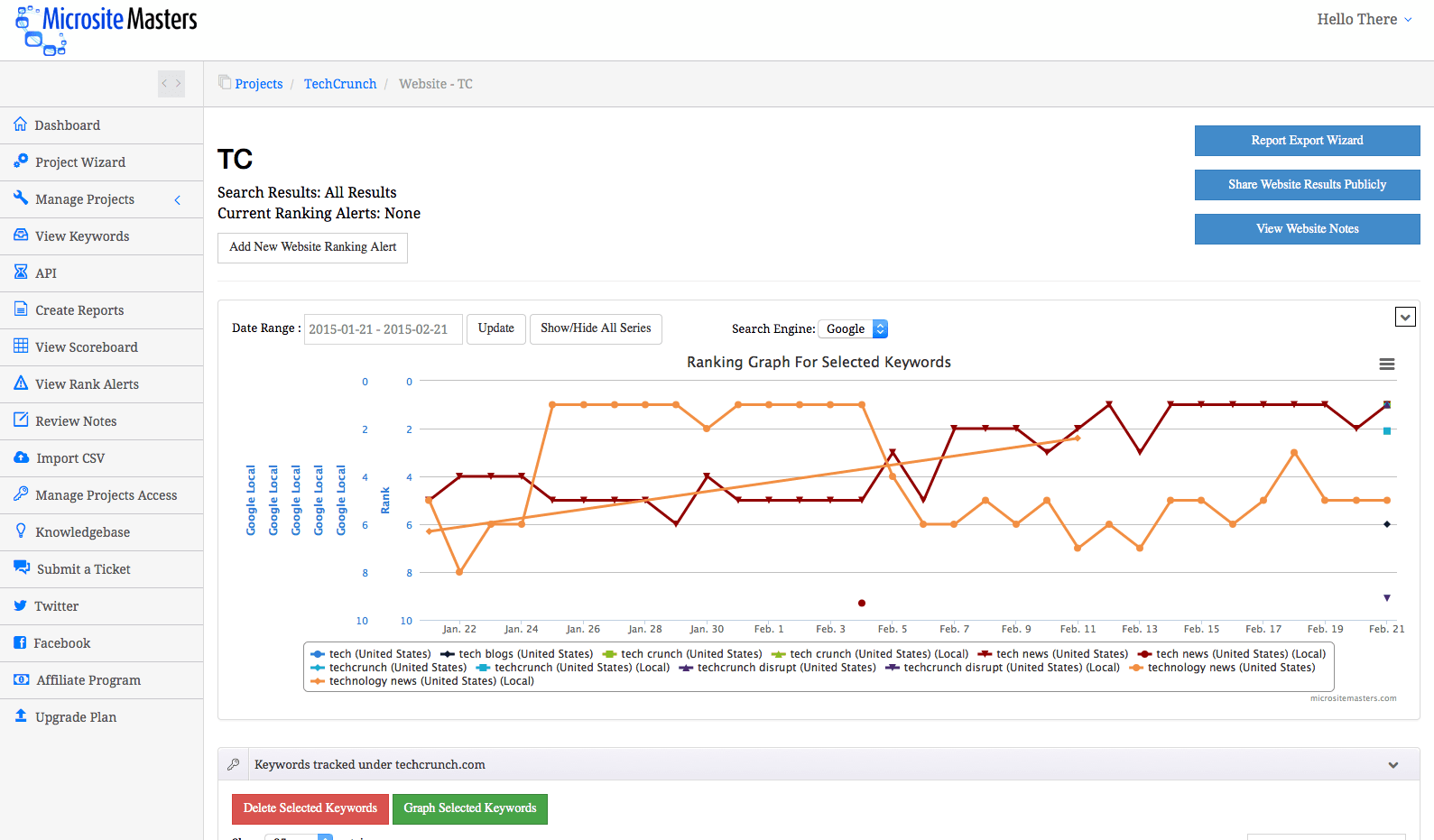Expand the Hello There user menu
The width and height of the screenshot is (1434, 840).
(x=1364, y=20)
